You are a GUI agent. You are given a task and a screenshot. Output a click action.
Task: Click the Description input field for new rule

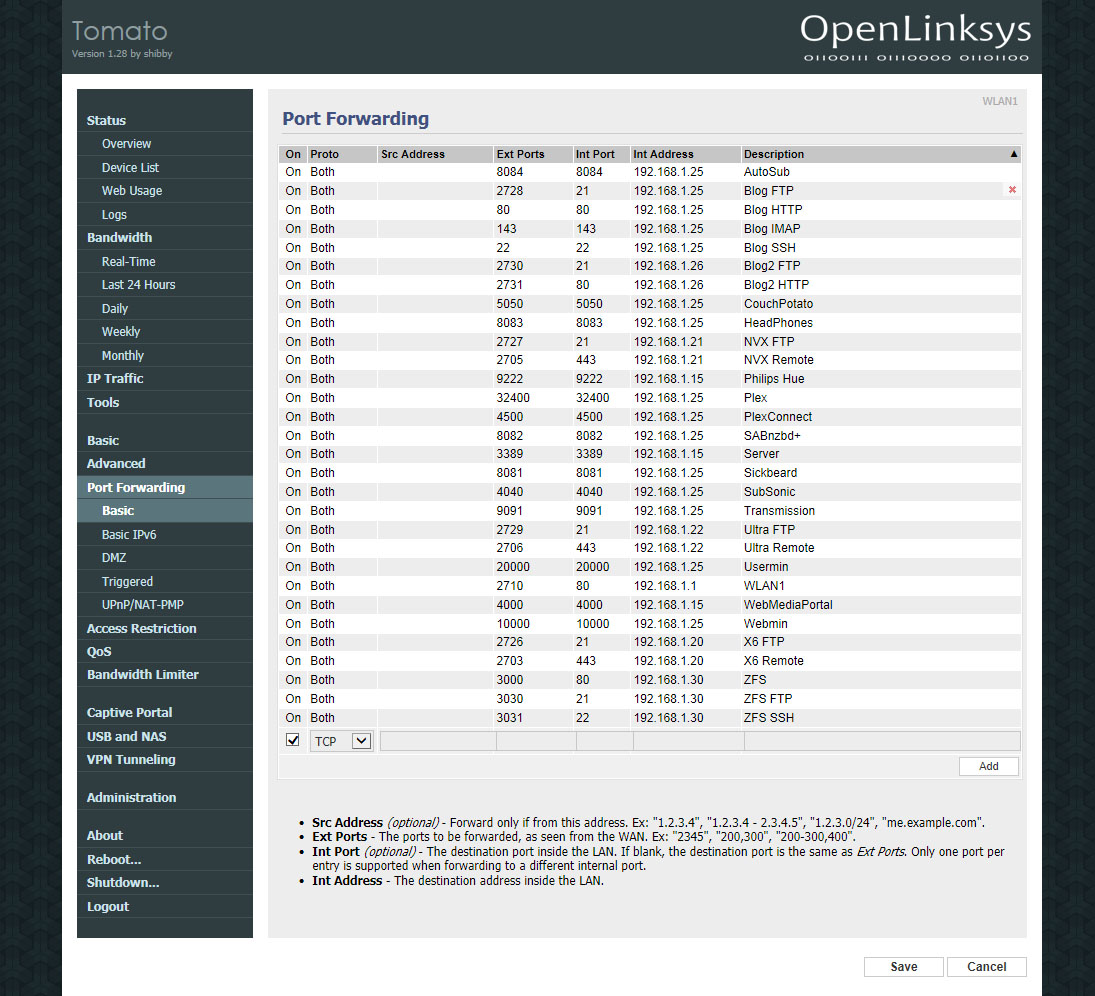click(x=881, y=741)
